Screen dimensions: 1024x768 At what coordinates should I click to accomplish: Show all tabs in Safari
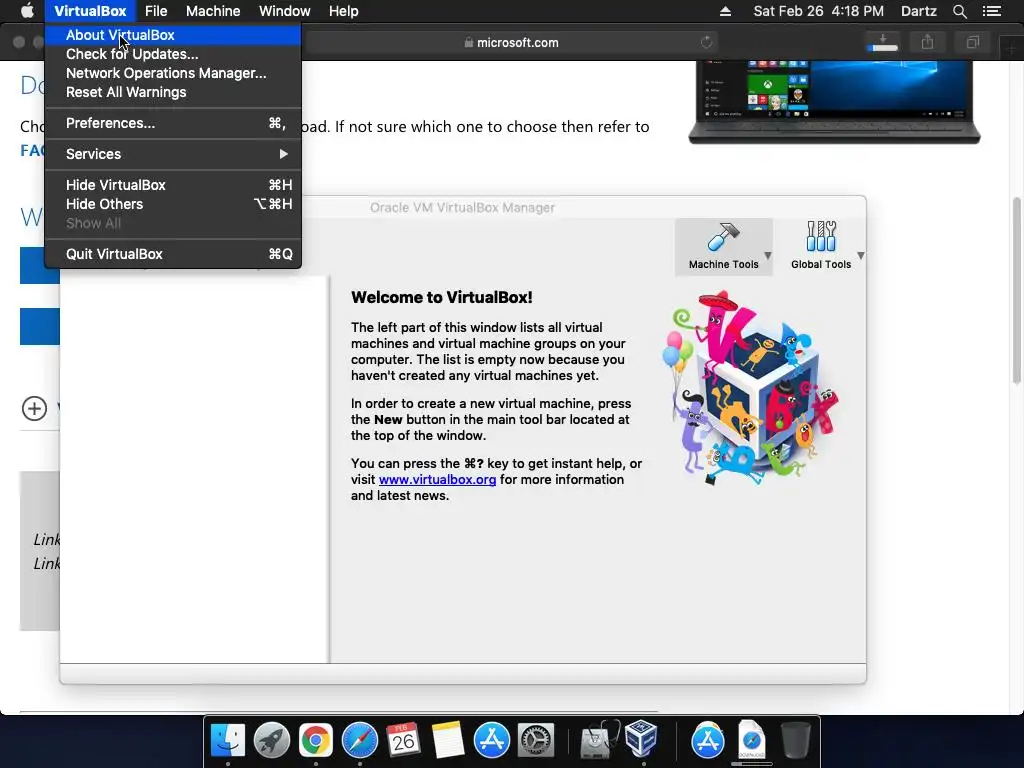(x=972, y=42)
